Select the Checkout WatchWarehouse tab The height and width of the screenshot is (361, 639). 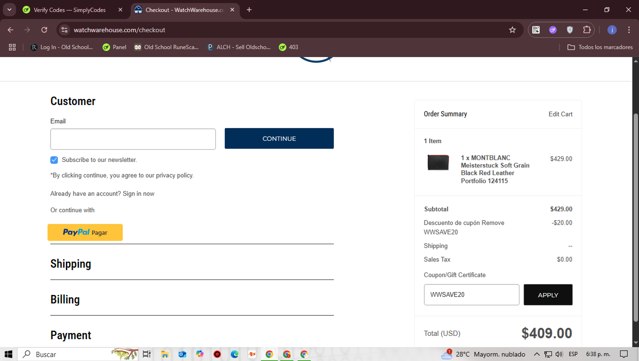185,10
